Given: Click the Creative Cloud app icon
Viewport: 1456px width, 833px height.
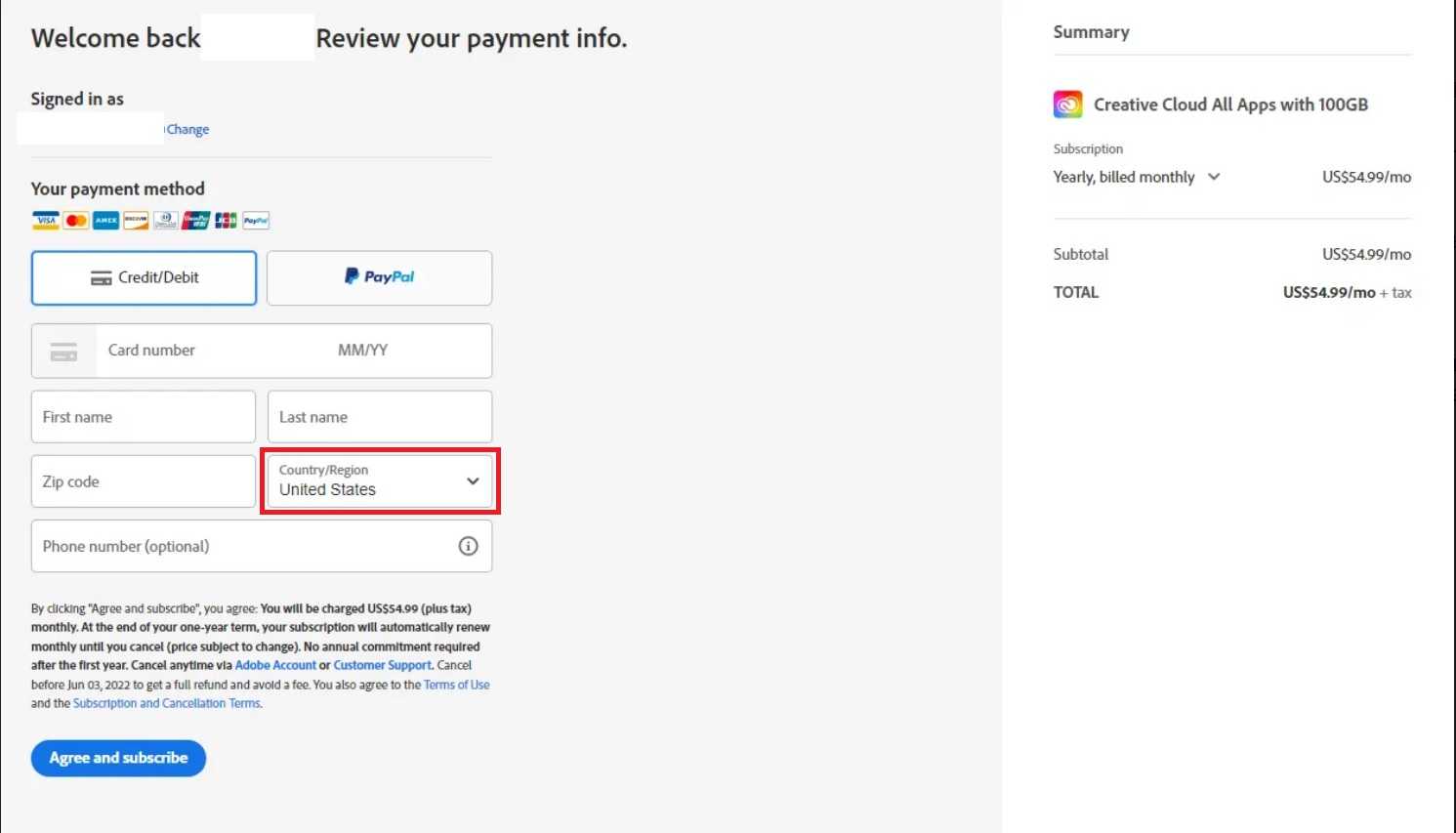Looking at the screenshot, I should (x=1067, y=104).
